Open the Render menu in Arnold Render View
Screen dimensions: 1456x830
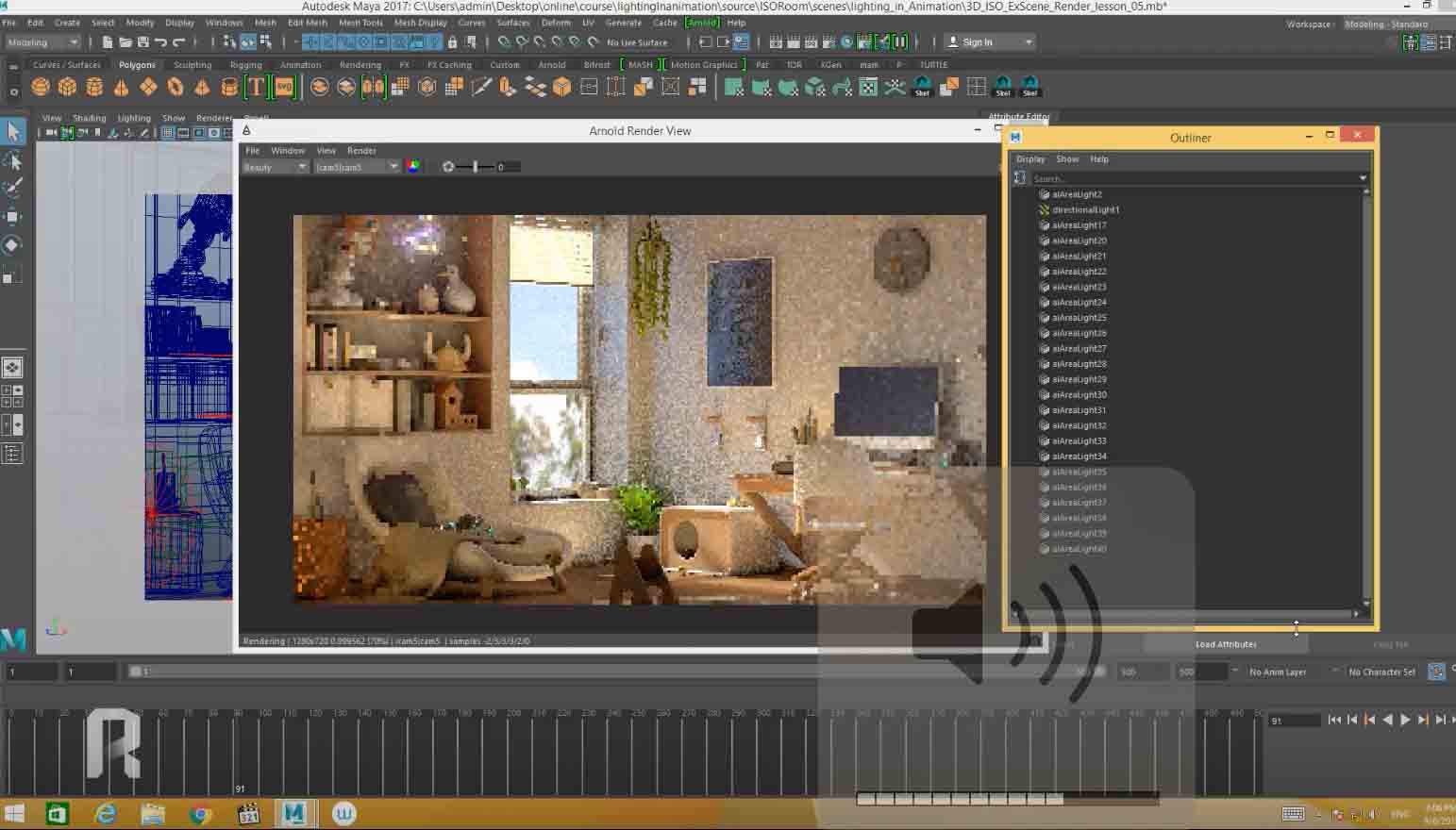[361, 151]
